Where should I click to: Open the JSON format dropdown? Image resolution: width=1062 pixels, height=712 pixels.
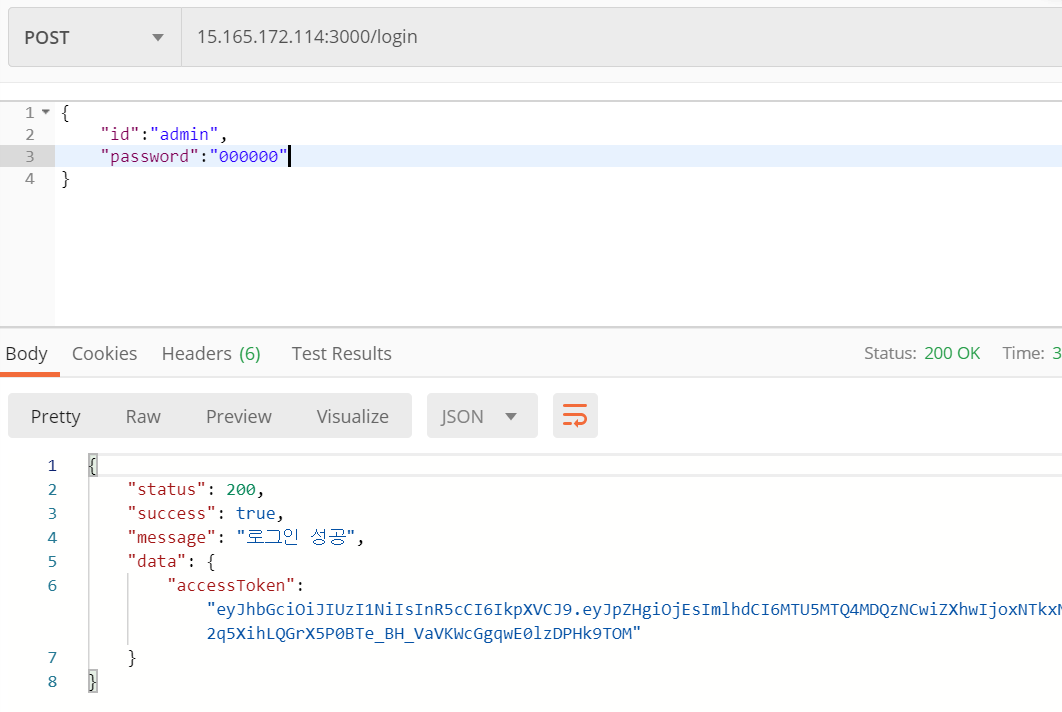point(482,416)
